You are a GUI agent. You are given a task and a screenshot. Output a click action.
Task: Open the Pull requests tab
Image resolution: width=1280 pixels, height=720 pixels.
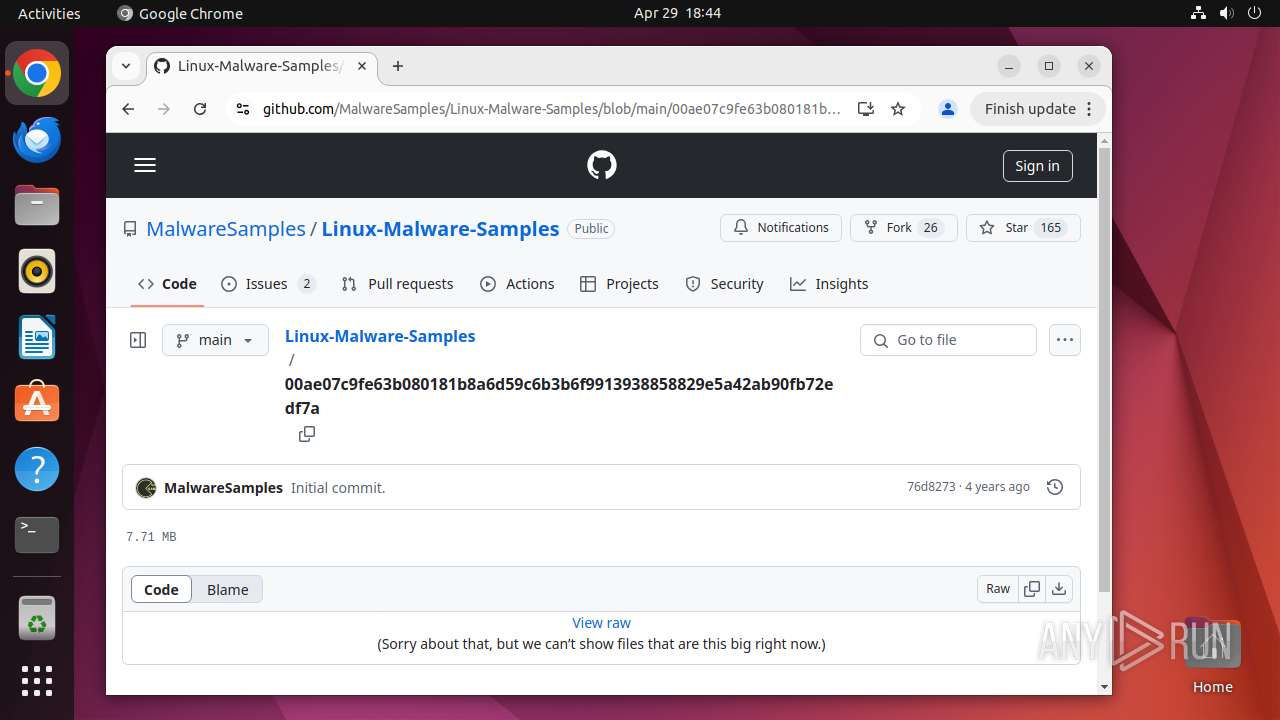[x=397, y=284]
